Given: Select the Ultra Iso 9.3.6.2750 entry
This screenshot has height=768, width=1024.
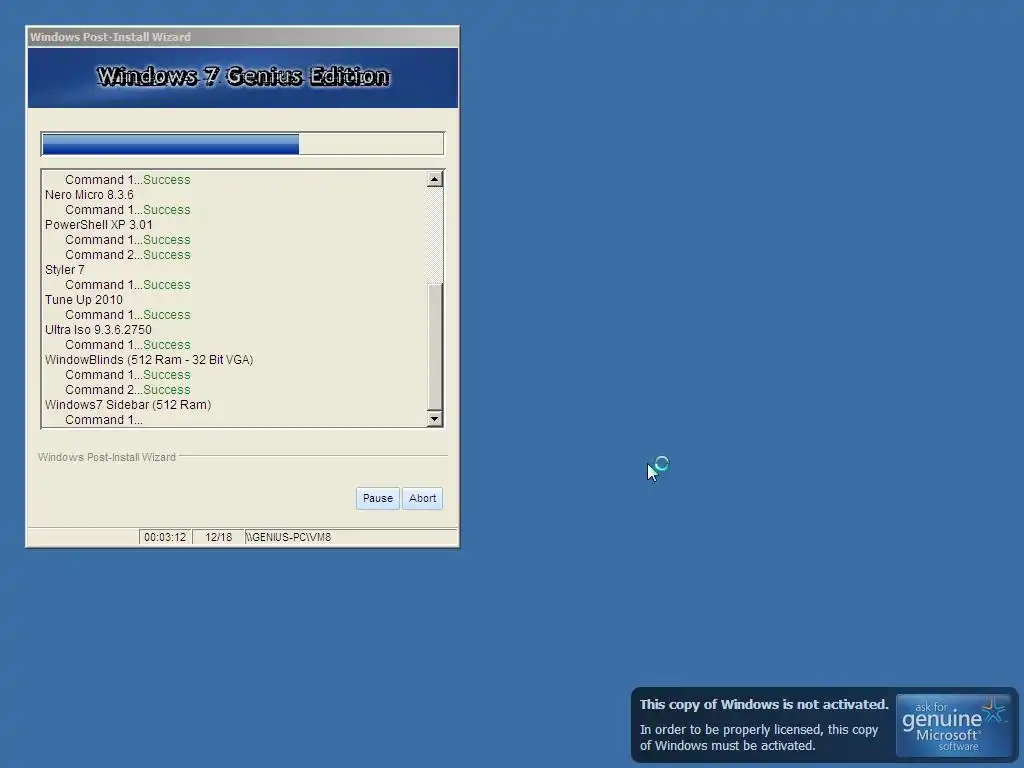Looking at the screenshot, I should click(x=98, y=330).
